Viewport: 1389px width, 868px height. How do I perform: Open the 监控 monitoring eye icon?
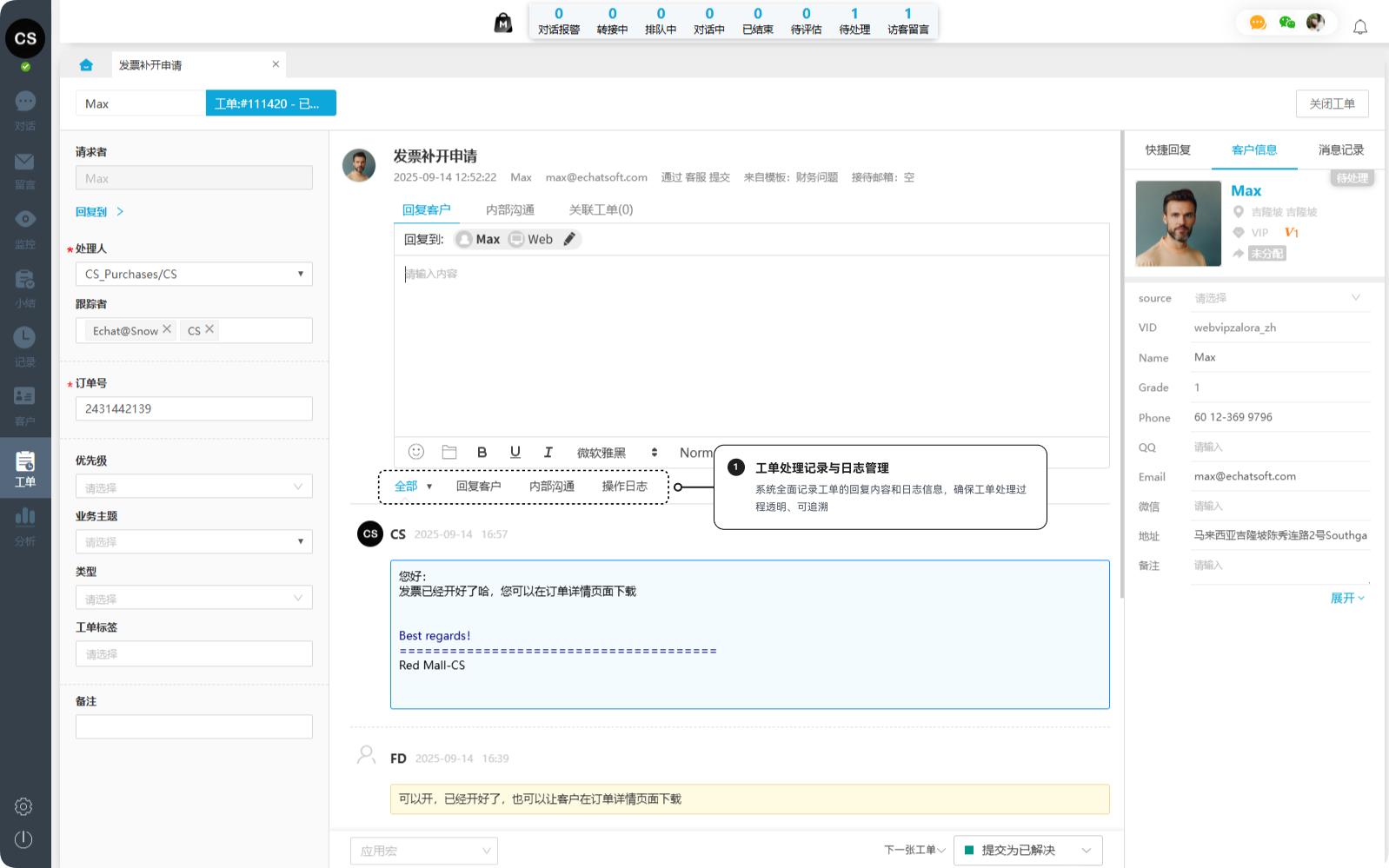(x=25, y=220)
